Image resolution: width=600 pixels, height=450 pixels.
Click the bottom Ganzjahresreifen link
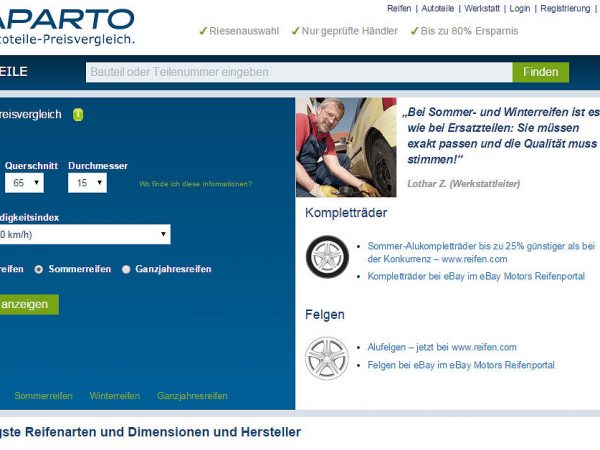pos(192,396)
